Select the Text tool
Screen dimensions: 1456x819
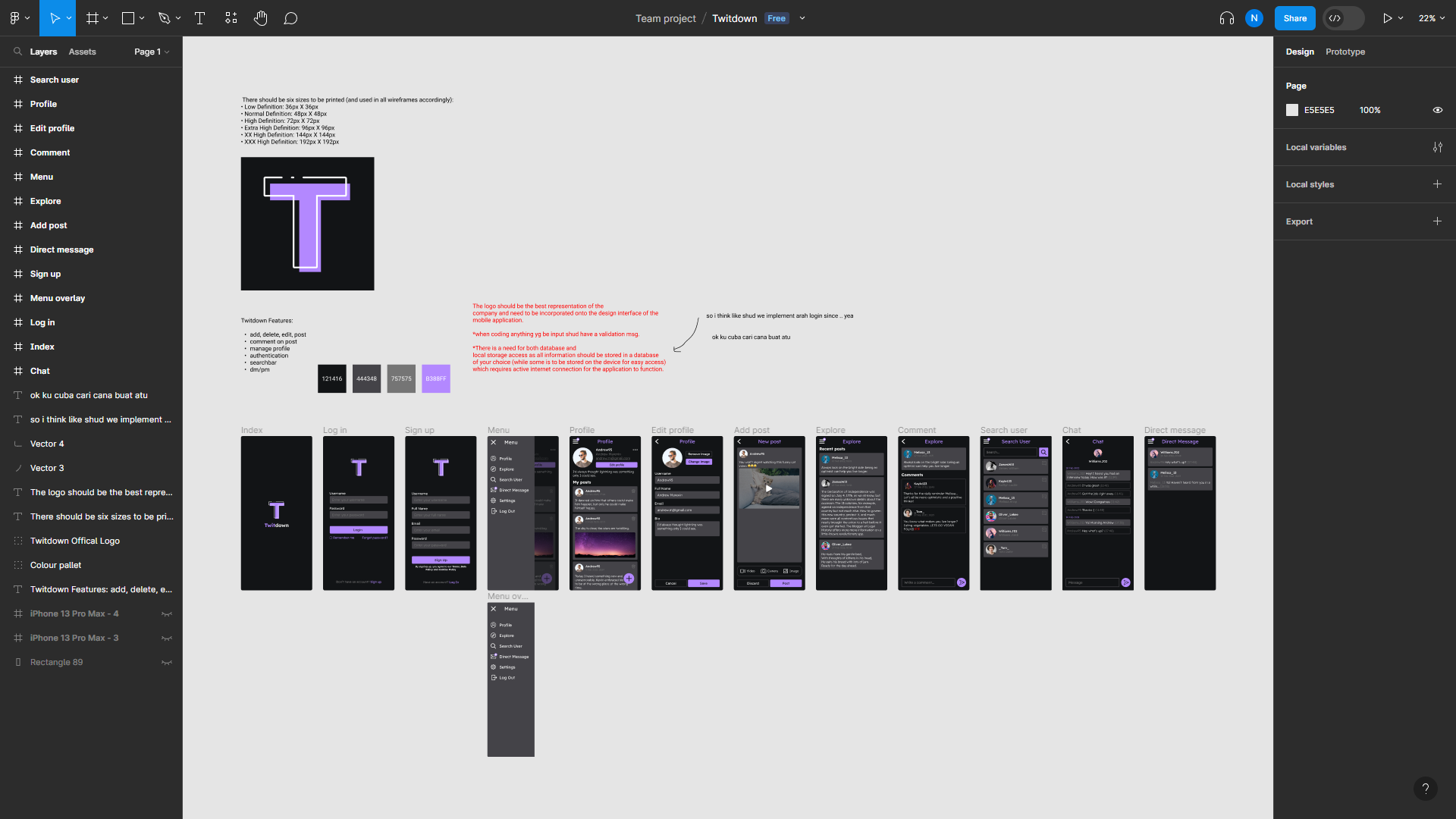coord(199,17)
